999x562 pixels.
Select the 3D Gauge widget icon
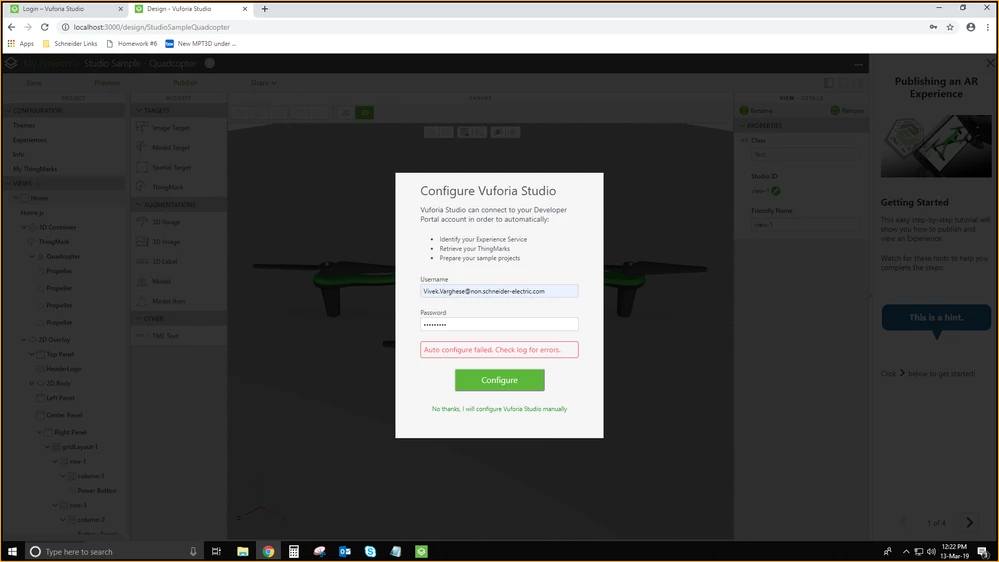tap(142, 222)
